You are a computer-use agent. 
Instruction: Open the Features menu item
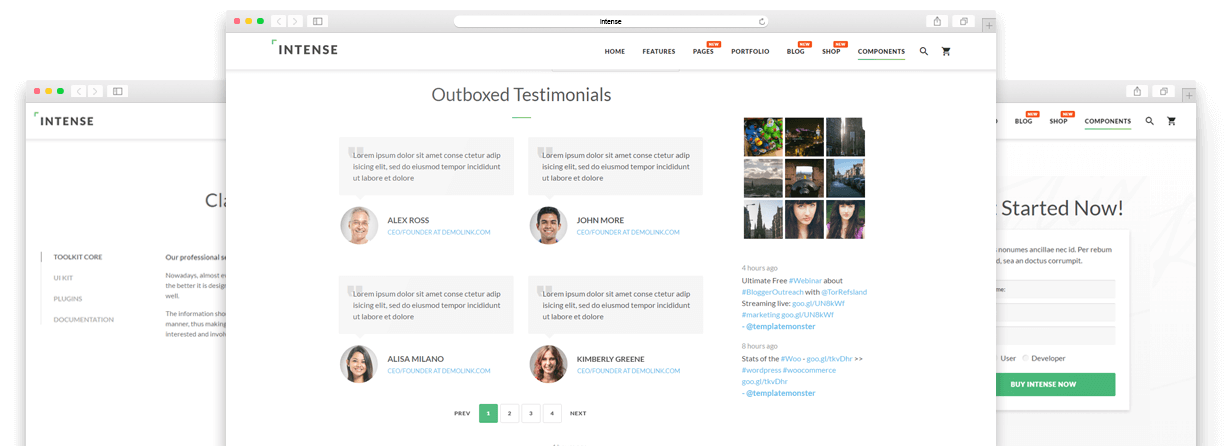(x=658, y=52)
